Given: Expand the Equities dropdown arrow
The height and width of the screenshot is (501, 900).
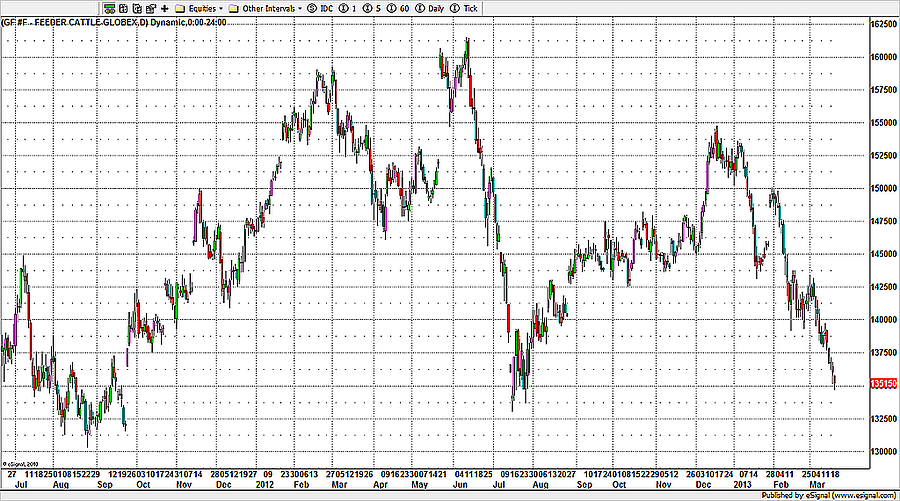Looking at the screenshot, I should (x=219, y=8).
